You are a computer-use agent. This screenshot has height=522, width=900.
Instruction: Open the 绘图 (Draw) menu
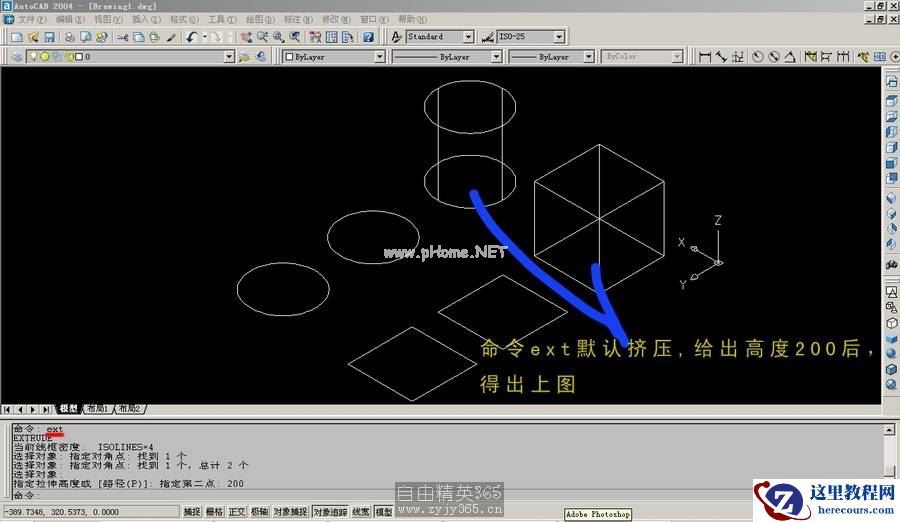point(261,20)
